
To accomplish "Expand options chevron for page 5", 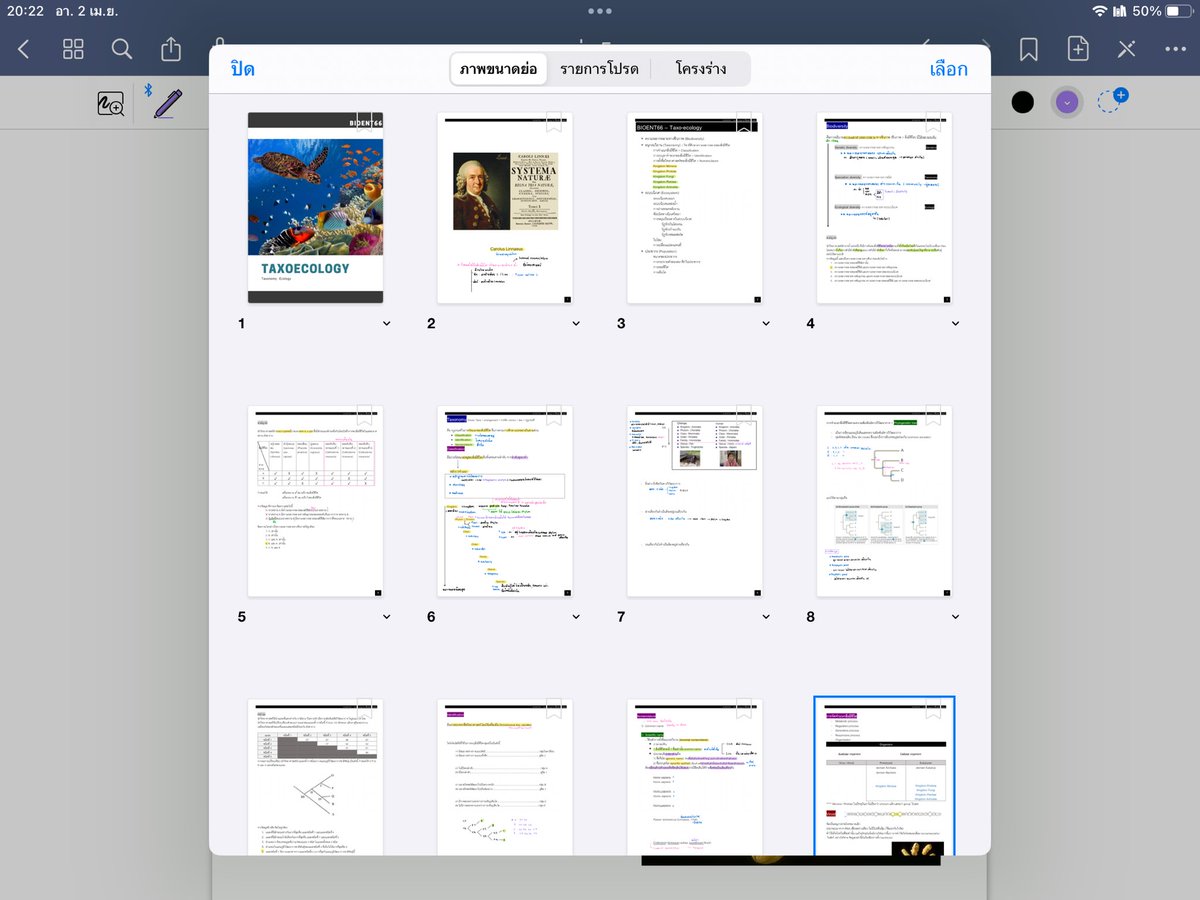I will (x=386, y=616).
